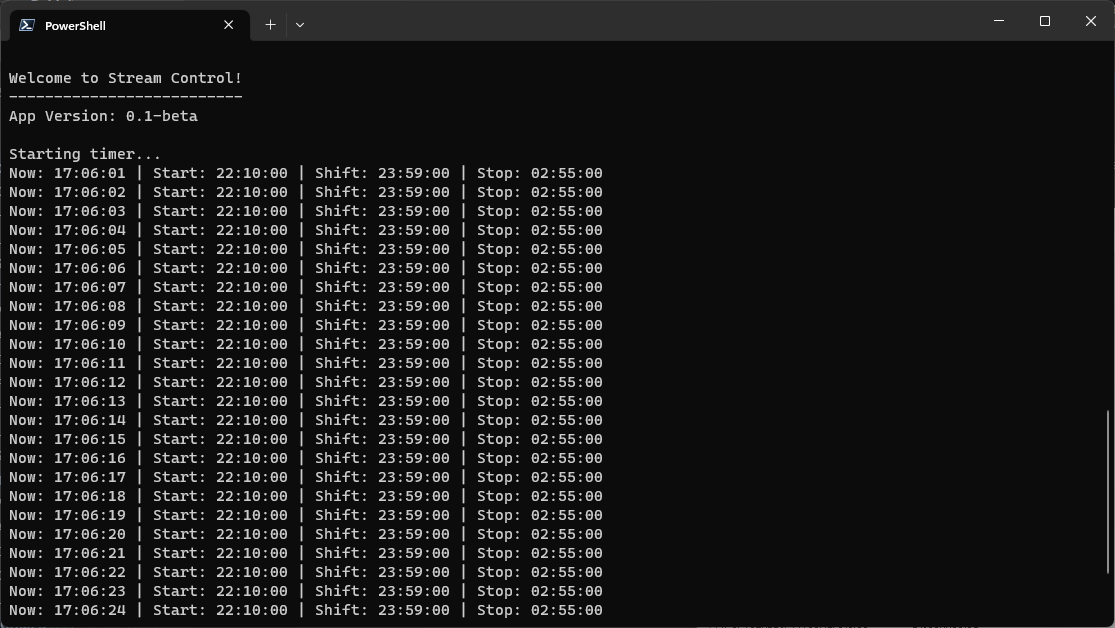Click the 'Now: 17:06:17' timestamp

(67, 477)
